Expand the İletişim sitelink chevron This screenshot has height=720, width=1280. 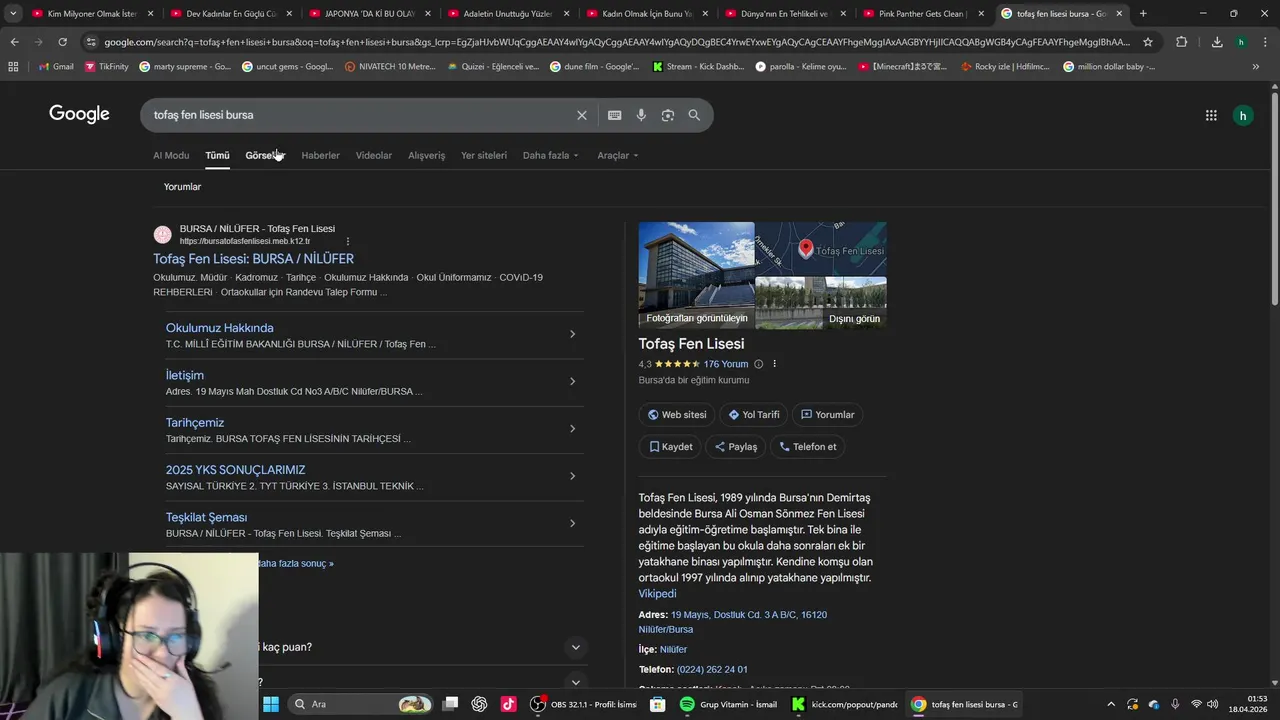(572, 381)
